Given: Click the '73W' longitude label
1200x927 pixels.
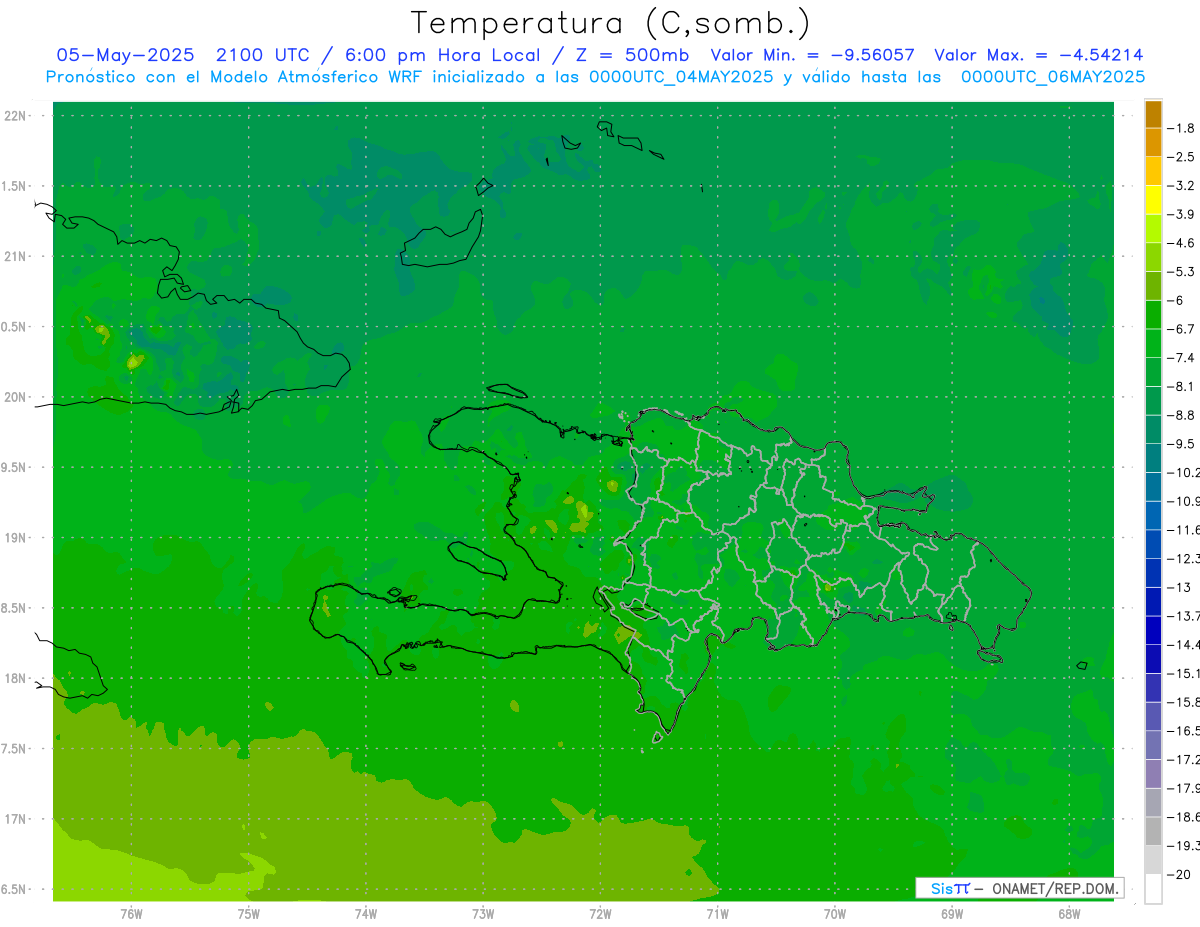Looking at the screenshot, I should [483, 914].
